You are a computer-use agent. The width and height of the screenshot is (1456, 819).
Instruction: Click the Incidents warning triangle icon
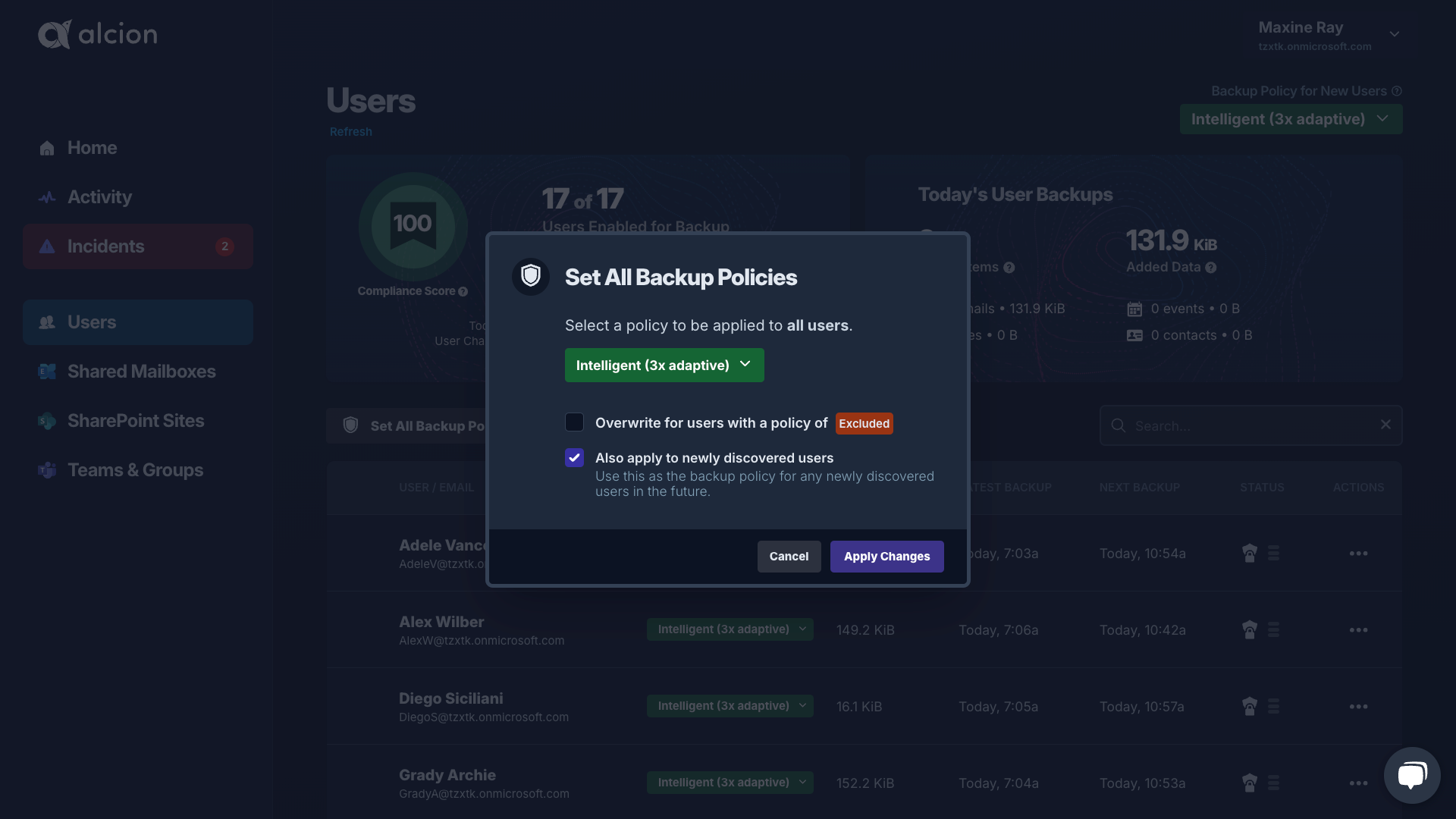[x=47, y=246]
